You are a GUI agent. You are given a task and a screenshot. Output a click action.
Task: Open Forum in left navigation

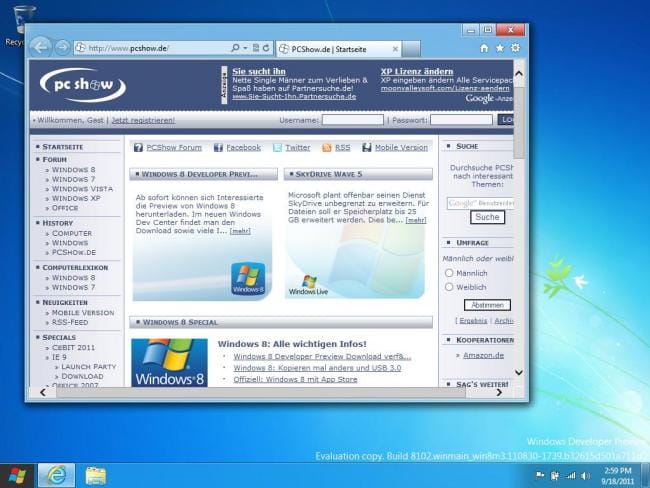pos(54,160)
